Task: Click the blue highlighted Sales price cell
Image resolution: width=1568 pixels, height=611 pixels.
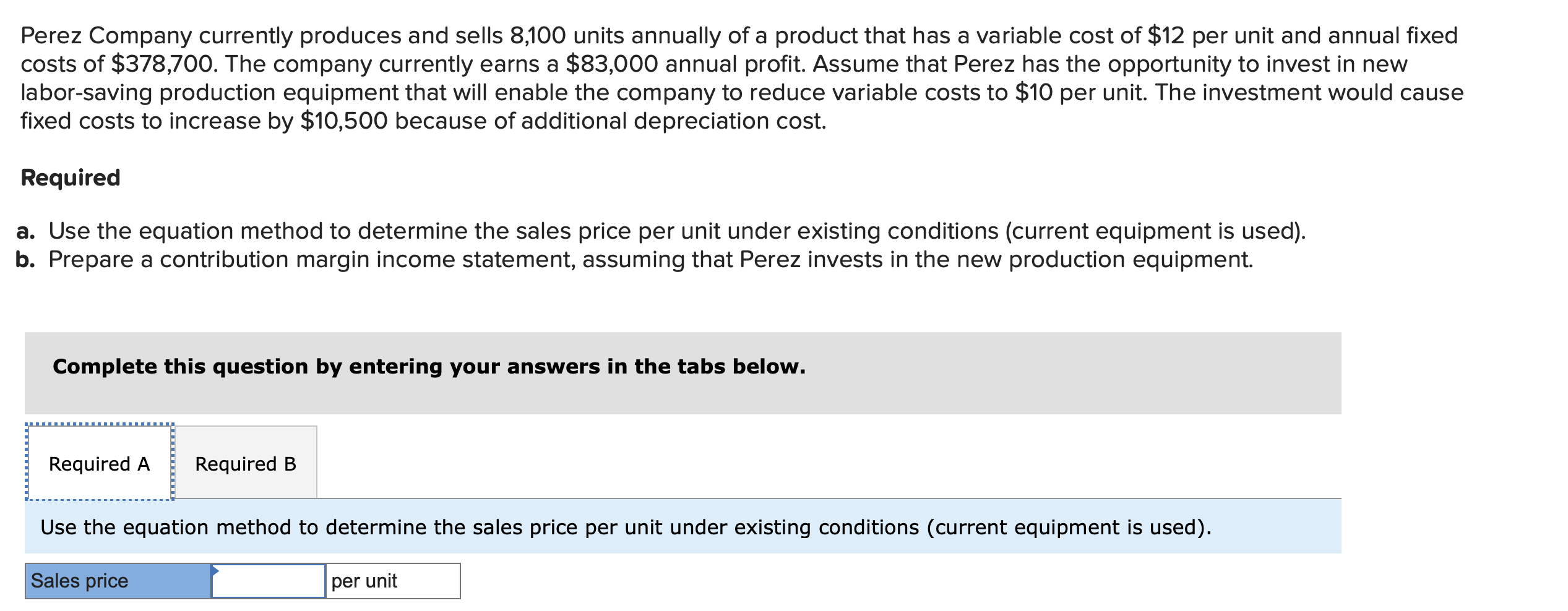Action: pos(118,580)
